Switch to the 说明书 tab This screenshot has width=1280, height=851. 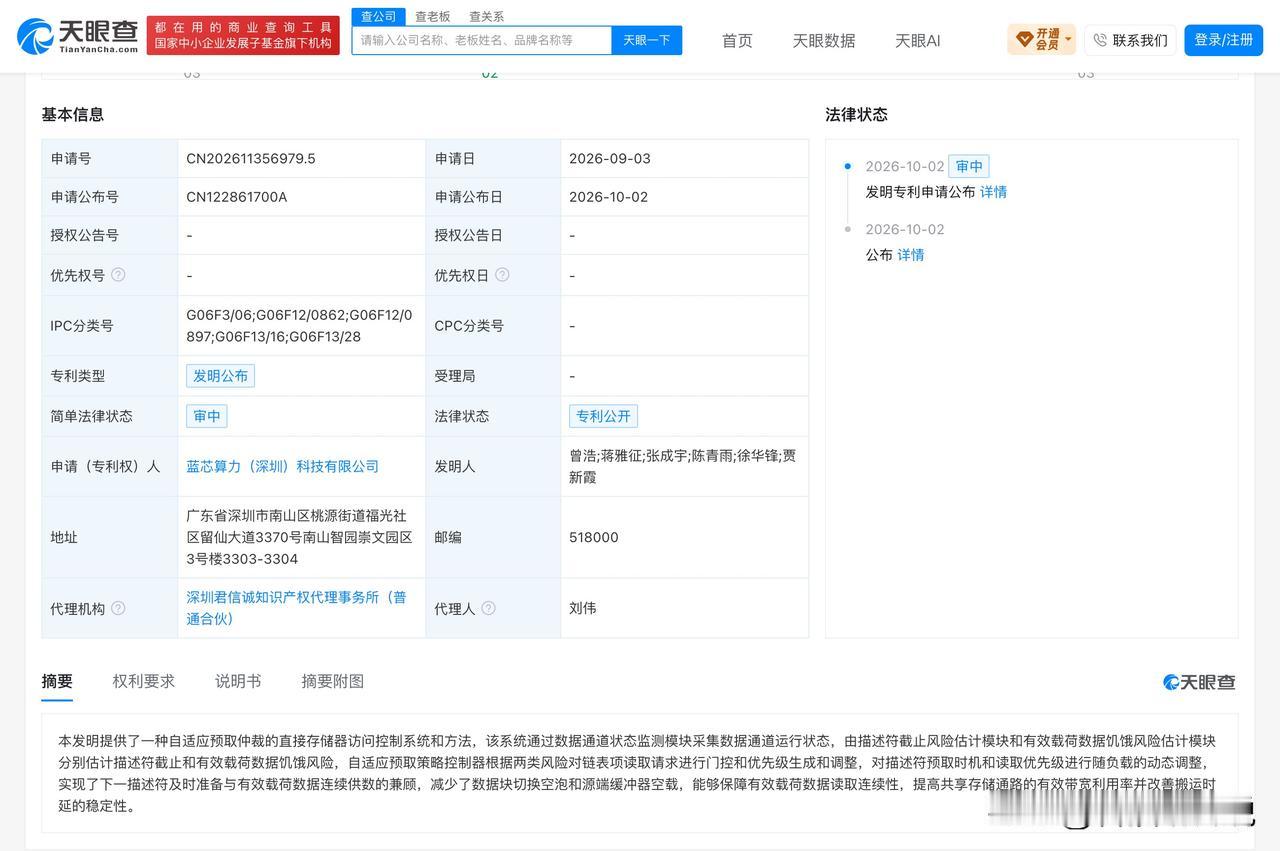point(238,681)
